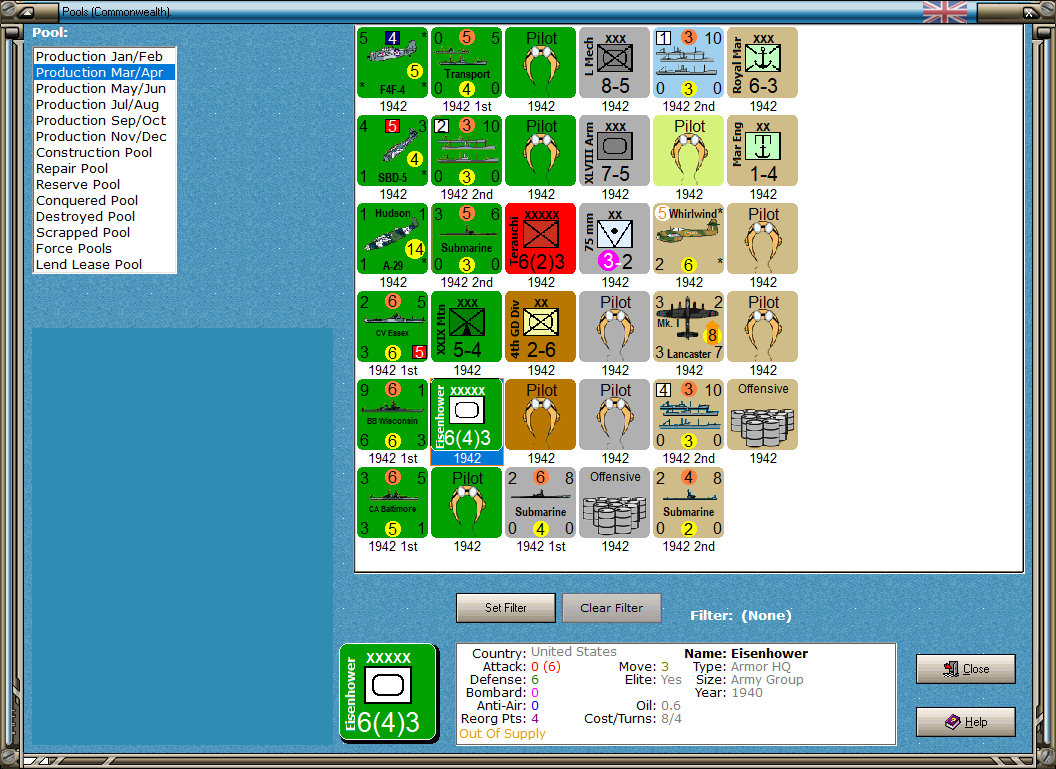View the Force Pools entry

(104, 248)
